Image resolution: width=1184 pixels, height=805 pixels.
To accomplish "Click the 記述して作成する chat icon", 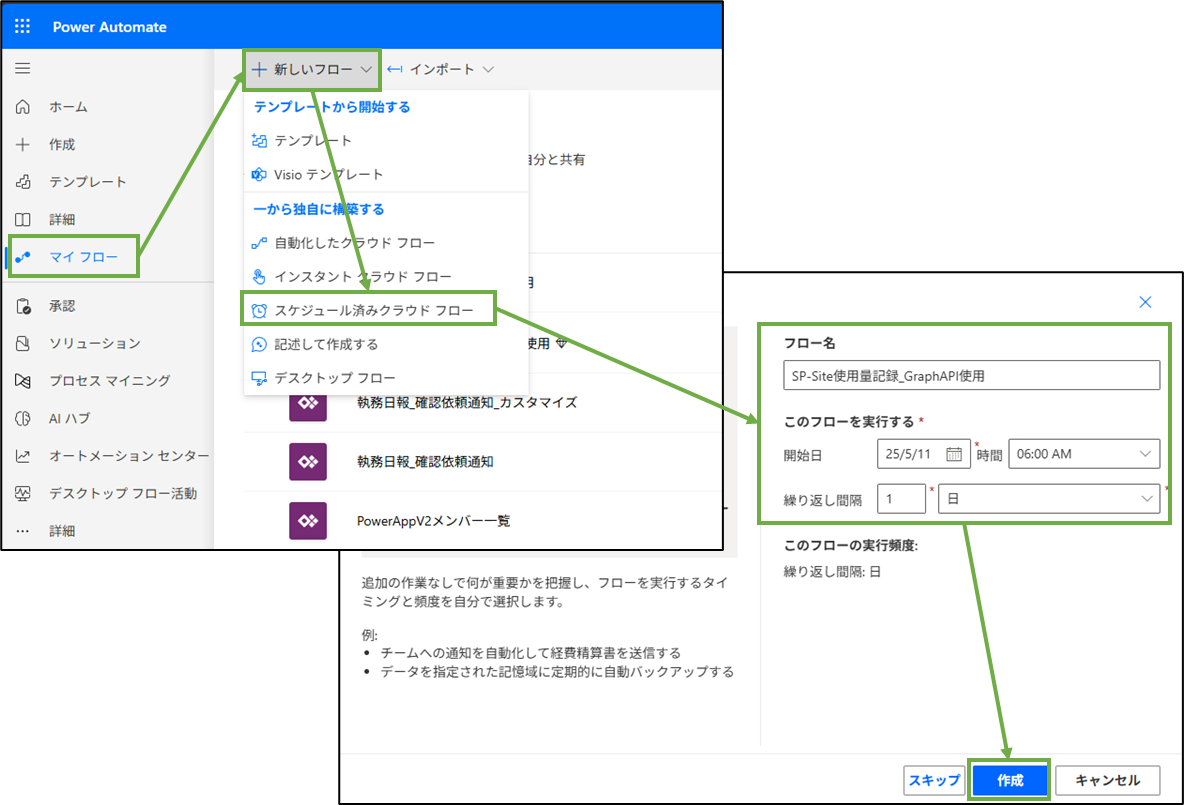I will (x=259, y=344).
